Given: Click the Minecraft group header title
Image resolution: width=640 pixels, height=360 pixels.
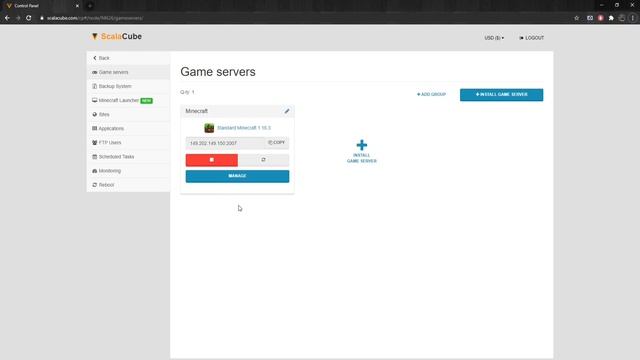Looking at the screenshot, I should pyautogui.click(x=196, y=111).
